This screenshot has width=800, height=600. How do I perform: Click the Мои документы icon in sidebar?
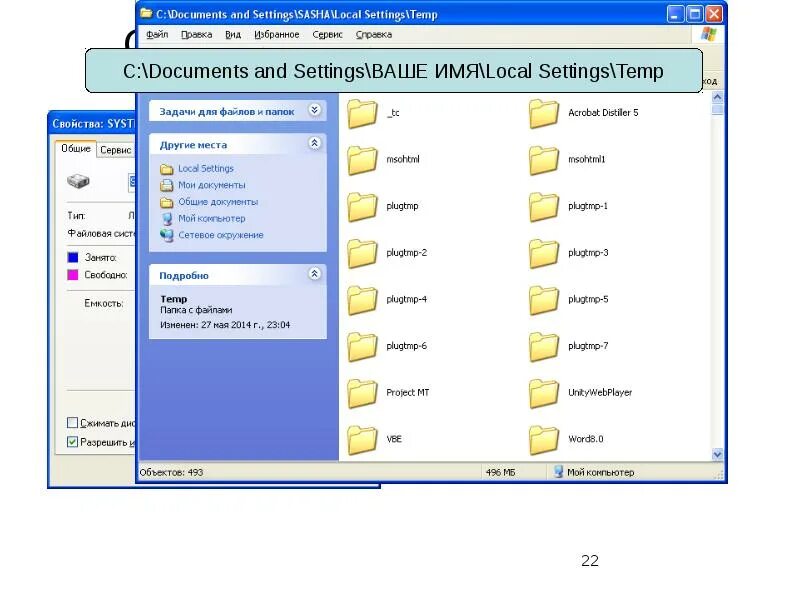tap(167, 185)
